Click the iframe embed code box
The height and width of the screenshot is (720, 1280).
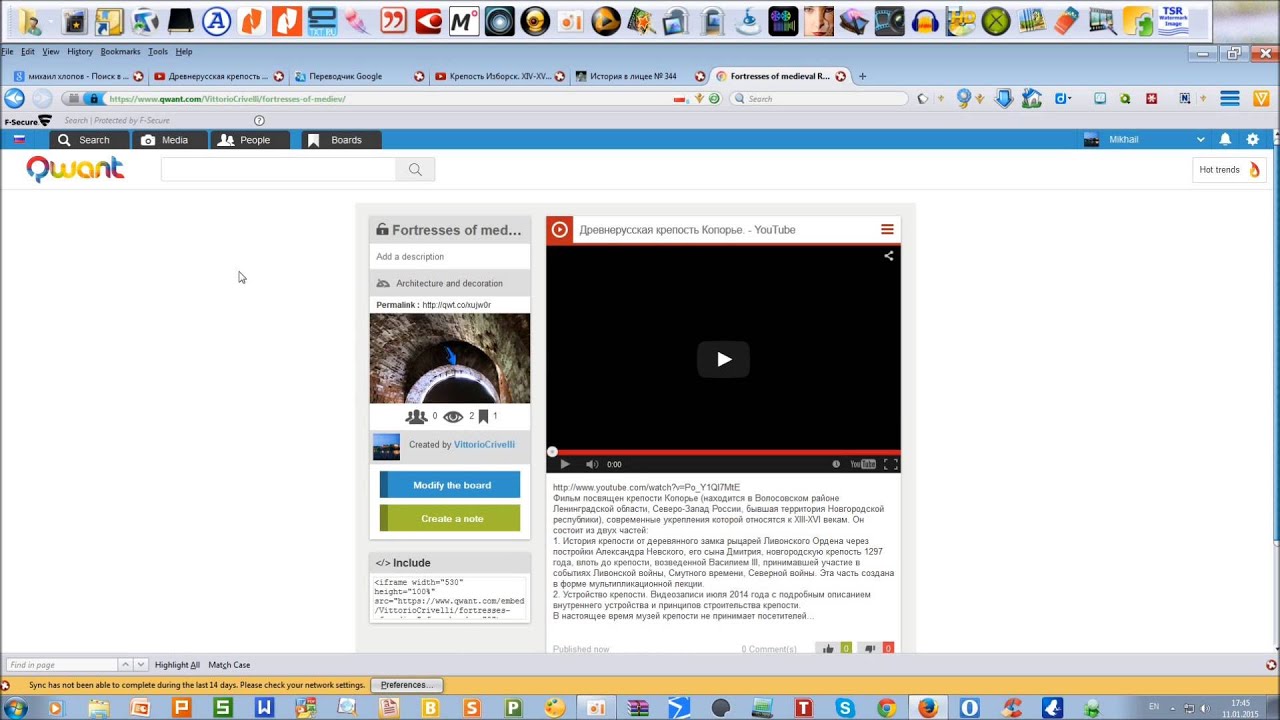[x=450, y=598]
